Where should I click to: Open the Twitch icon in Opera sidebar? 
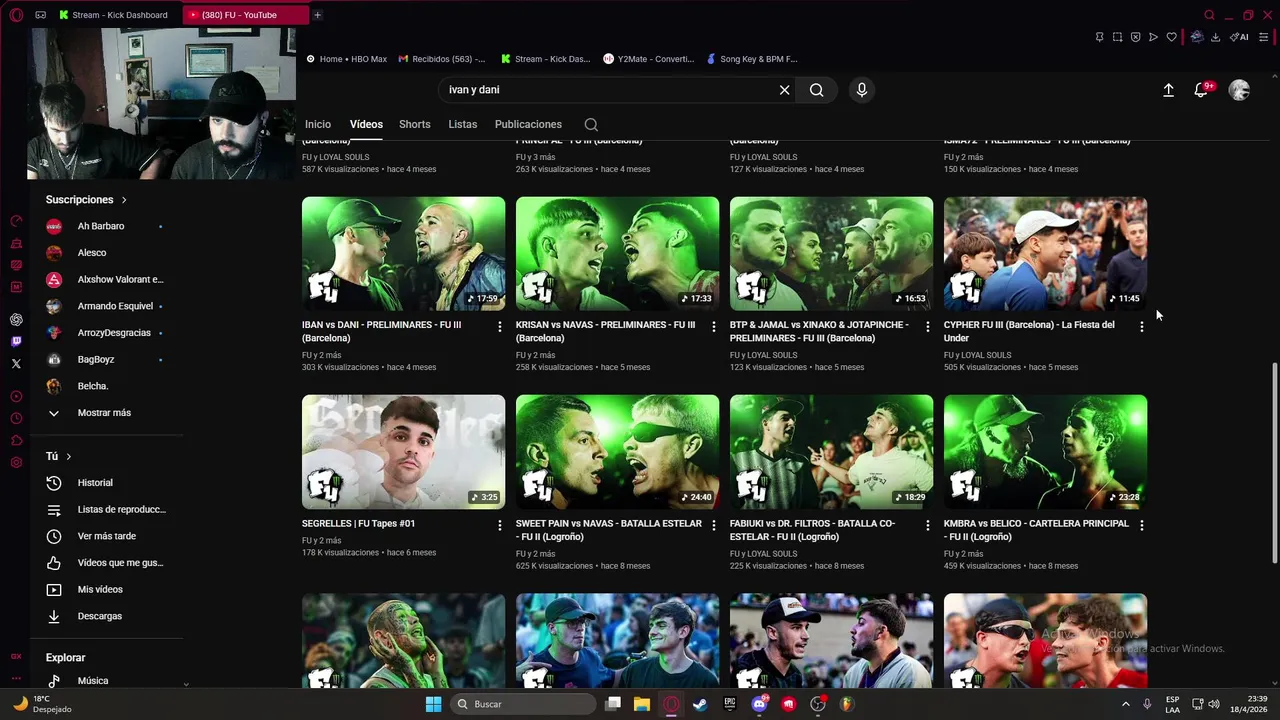pos(16,342)
